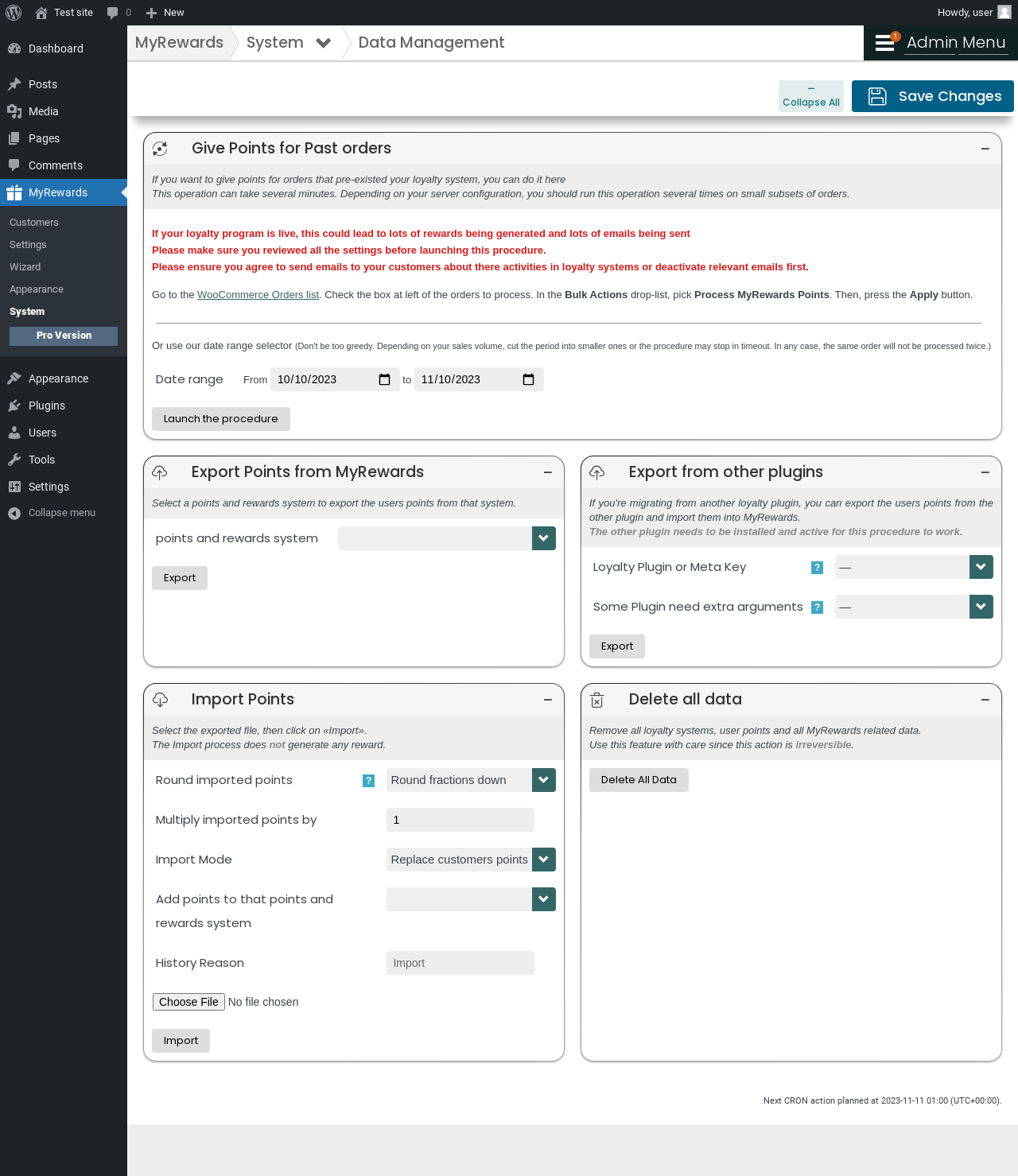Viewport: 1018px width, 1176px height.
Task: Open calendar picker for From date
Action: [385, 379]
